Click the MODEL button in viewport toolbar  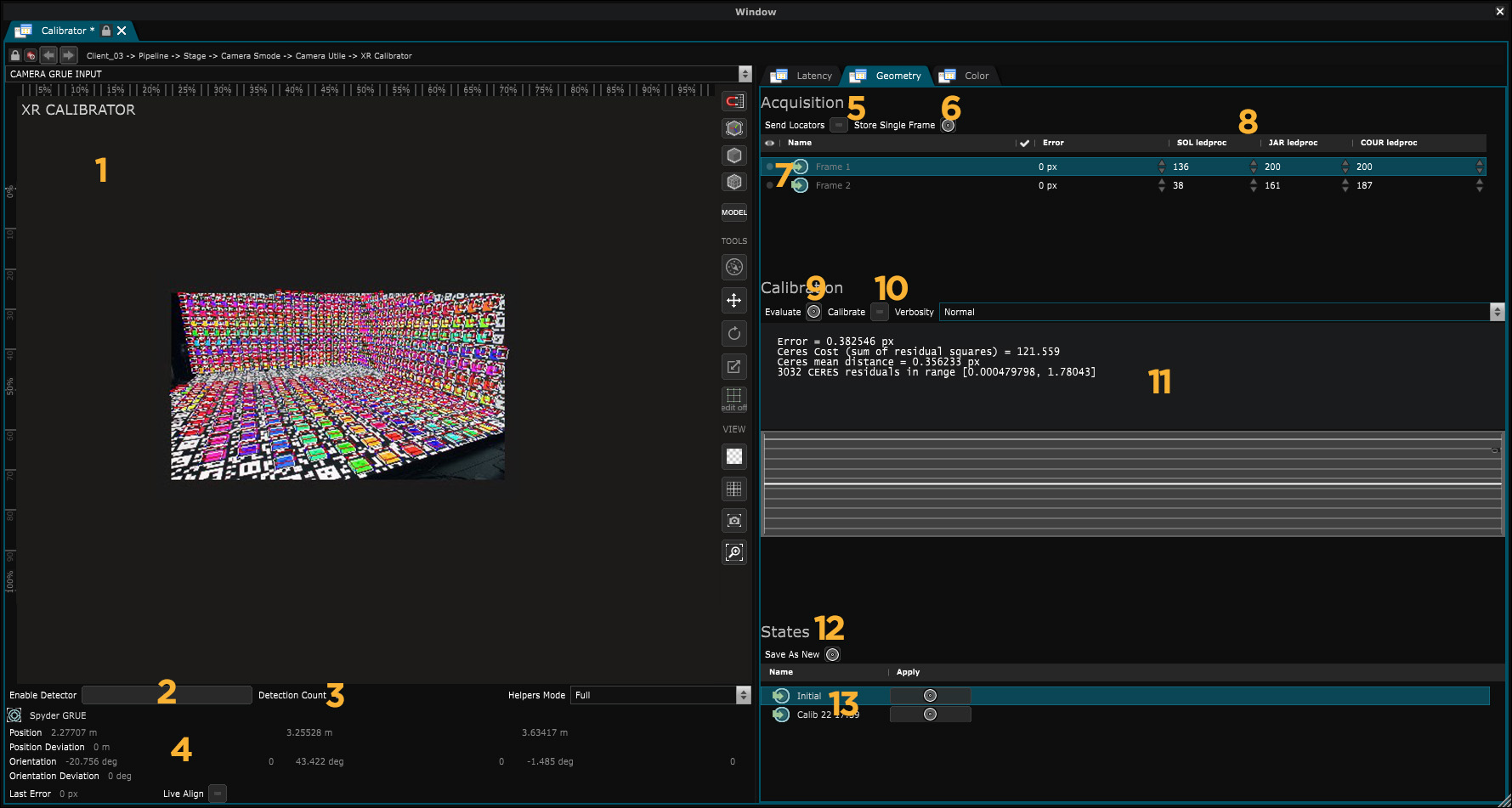[x=734, y=212]
